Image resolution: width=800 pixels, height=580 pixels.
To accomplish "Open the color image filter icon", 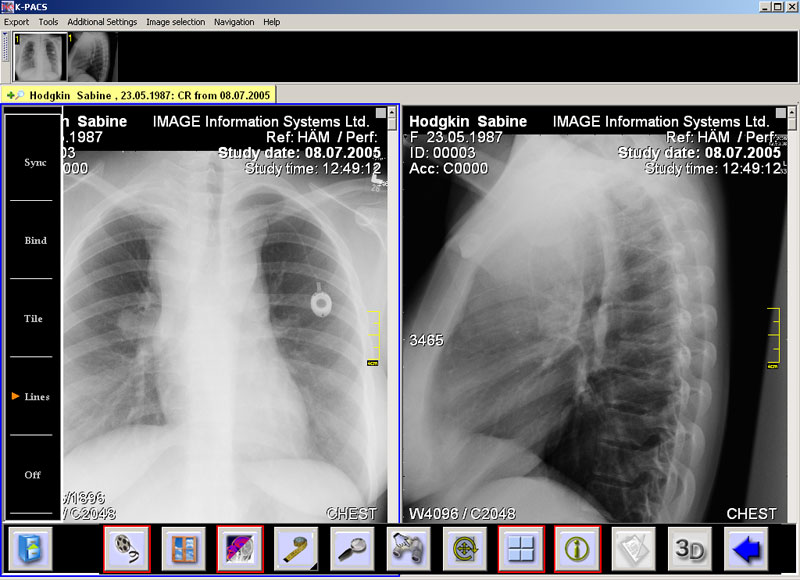I will pos(240,549).
